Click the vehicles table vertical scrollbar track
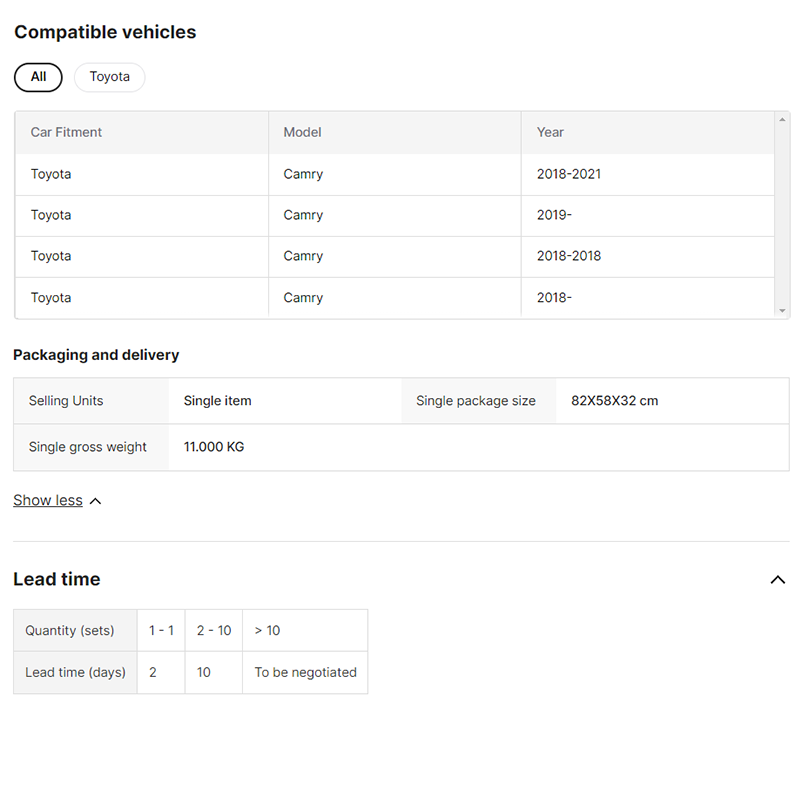The height and width of the screenshot is (800, 800). coord(782,215)
